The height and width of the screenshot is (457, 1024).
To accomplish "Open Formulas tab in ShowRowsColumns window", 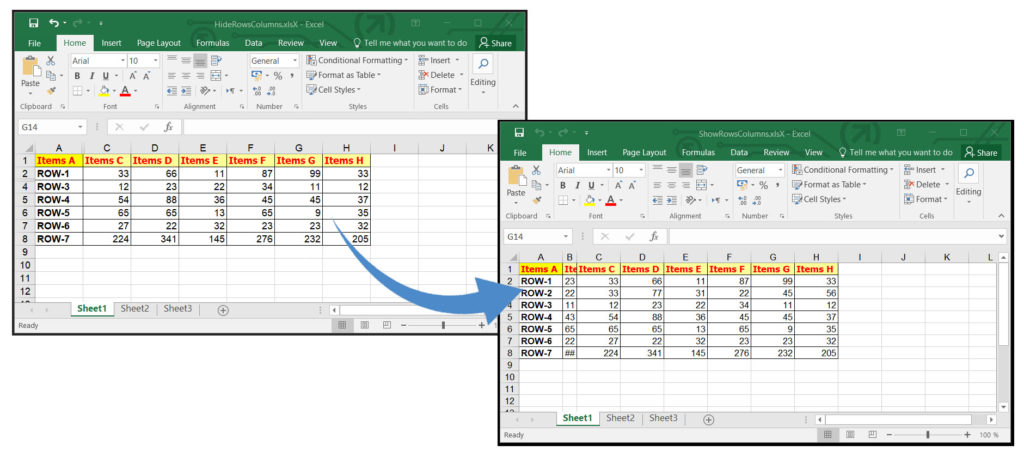I will point(698,152).
